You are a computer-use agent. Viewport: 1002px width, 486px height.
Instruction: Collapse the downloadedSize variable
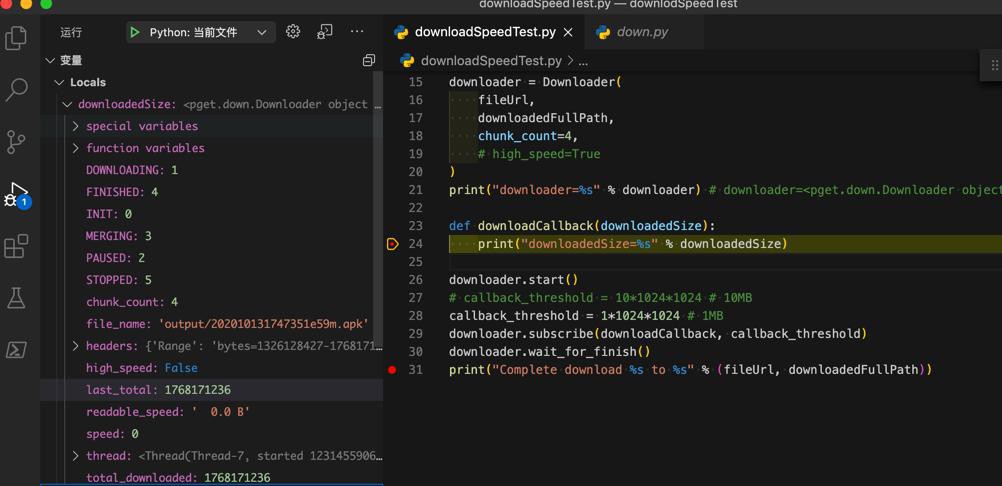[68, 104]
